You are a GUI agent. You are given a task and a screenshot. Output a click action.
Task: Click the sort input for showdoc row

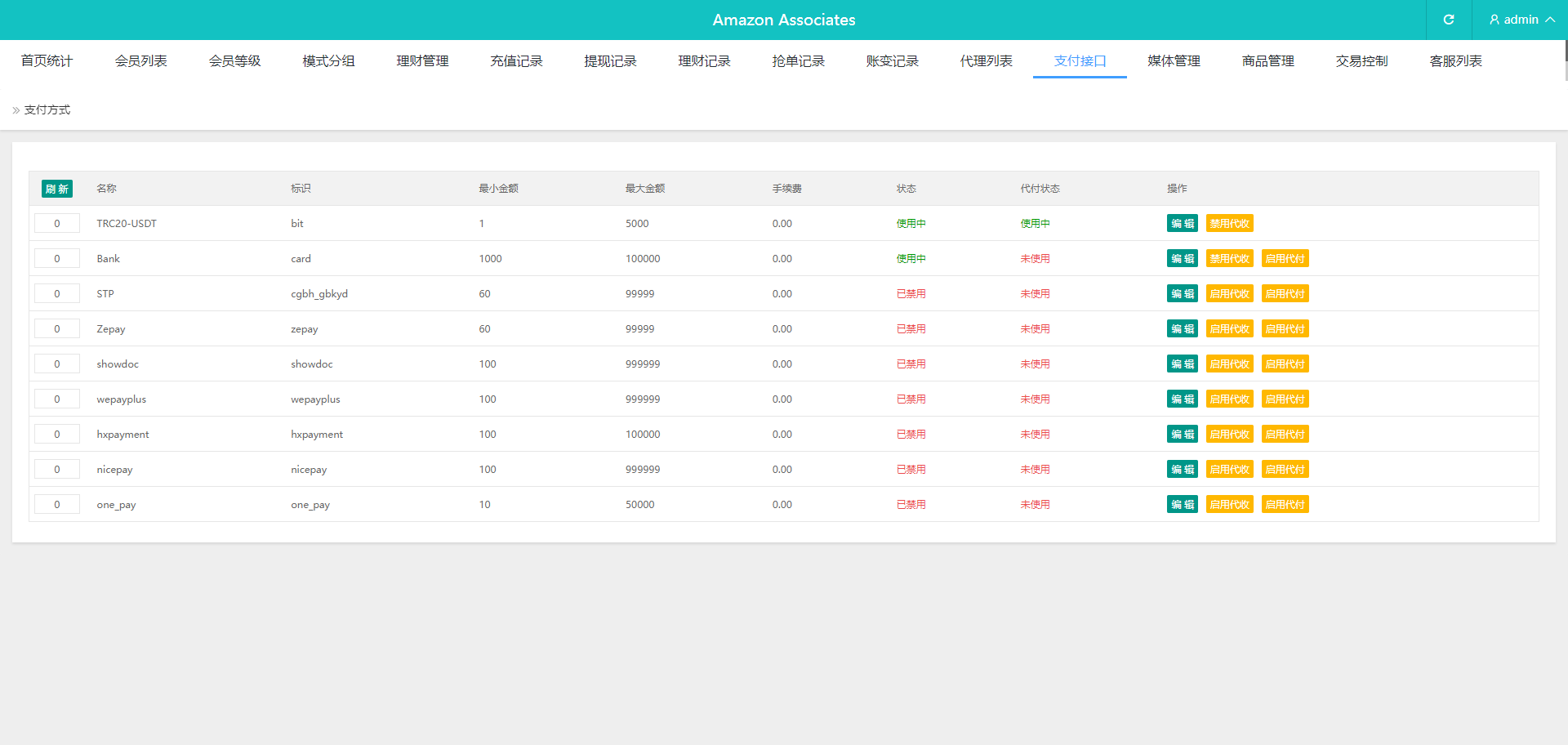(57, 364)
